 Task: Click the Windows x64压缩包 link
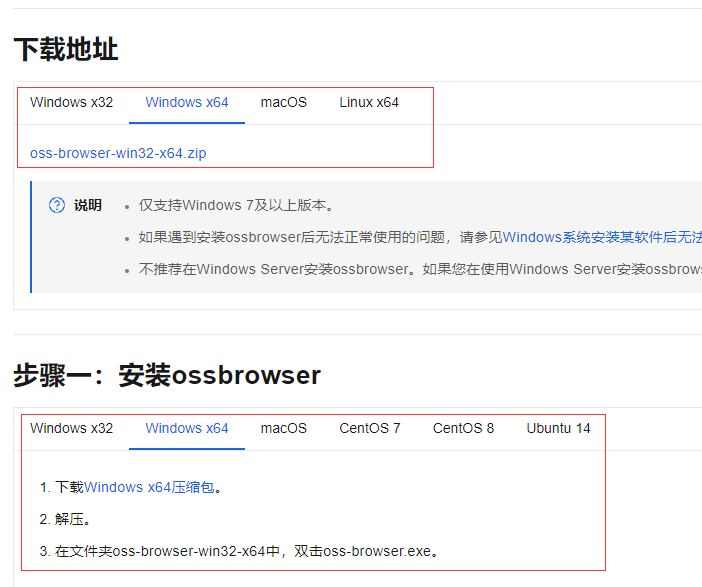click(149, 487)
